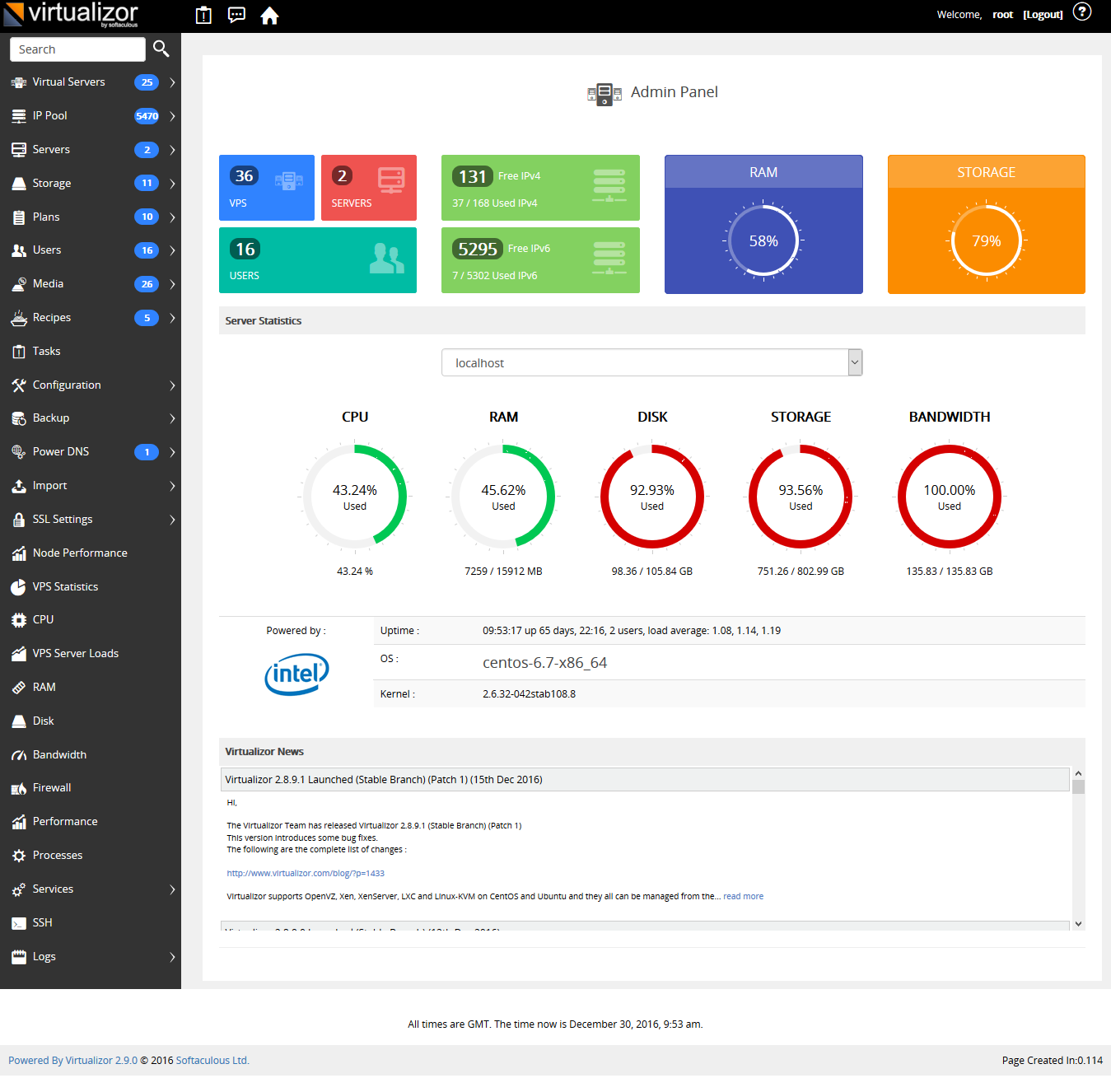Type in the sidebar Search field
Image resolution: width=1111 pixels, height=1092 pixels.
(x=77, y=49)
